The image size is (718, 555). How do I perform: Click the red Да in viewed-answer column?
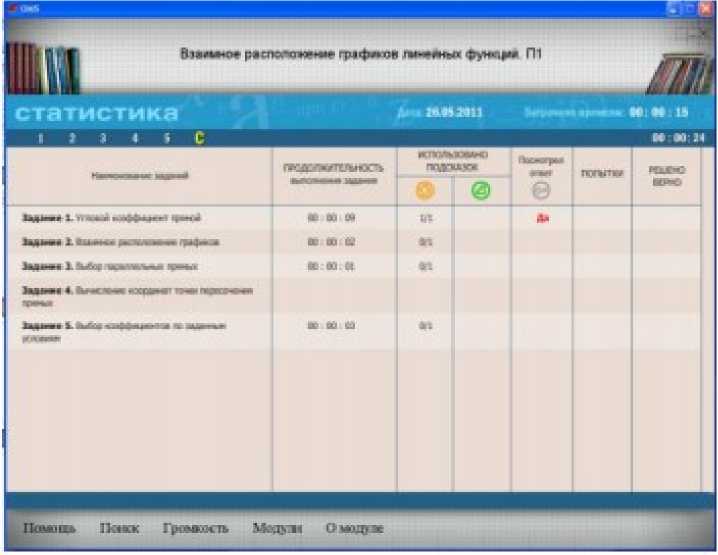[543, 218]
